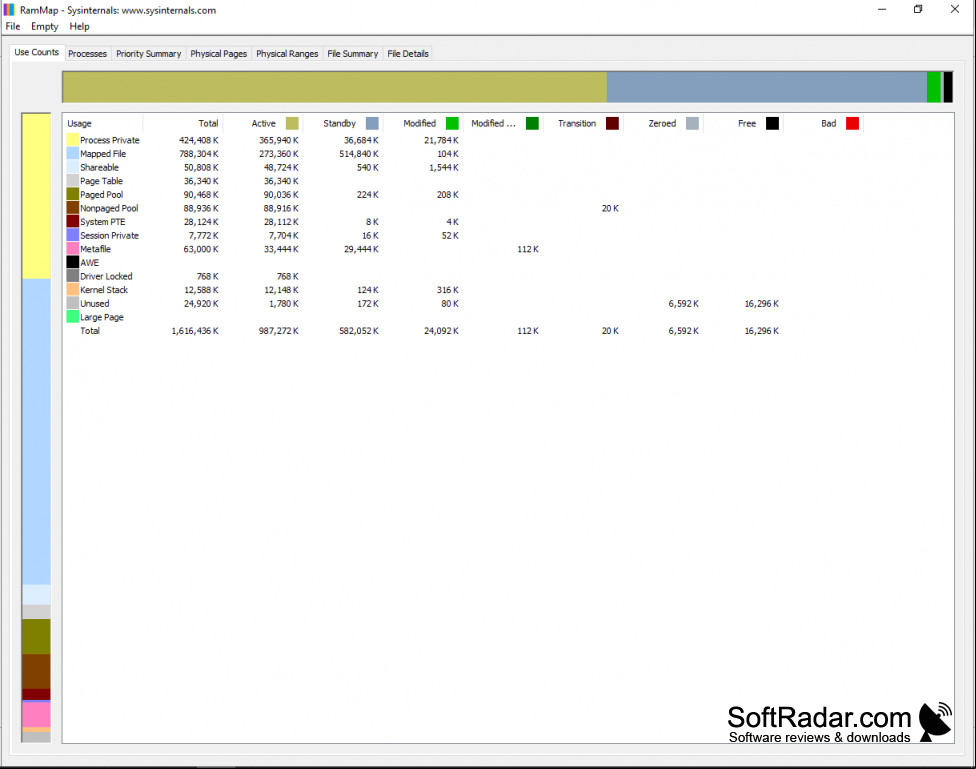Select the Nonpaged Pool row label
The image size is (976, 769).
pyautogui.click(x=109, y=208)
